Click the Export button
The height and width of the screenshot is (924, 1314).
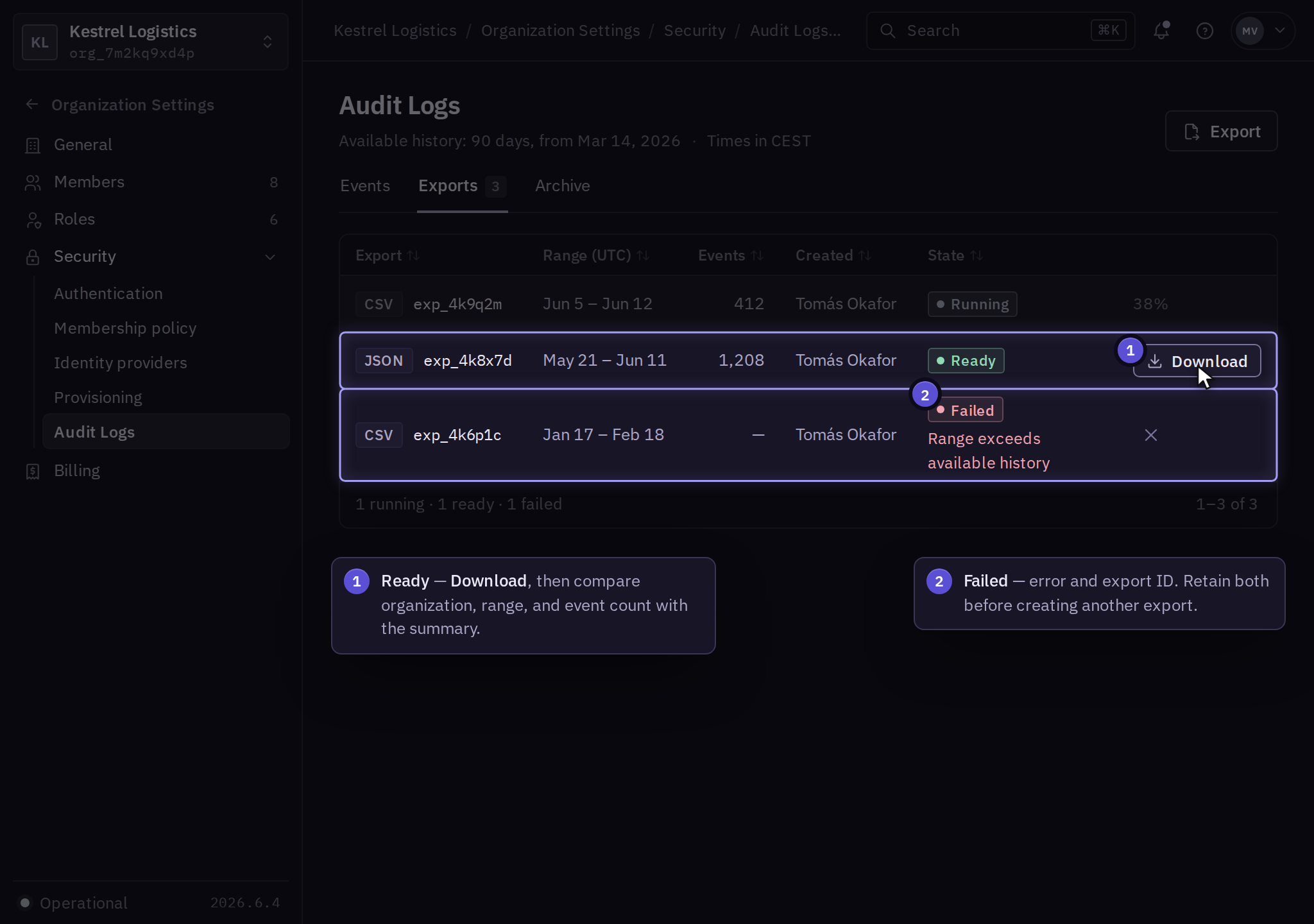[x=1221, y=131]
